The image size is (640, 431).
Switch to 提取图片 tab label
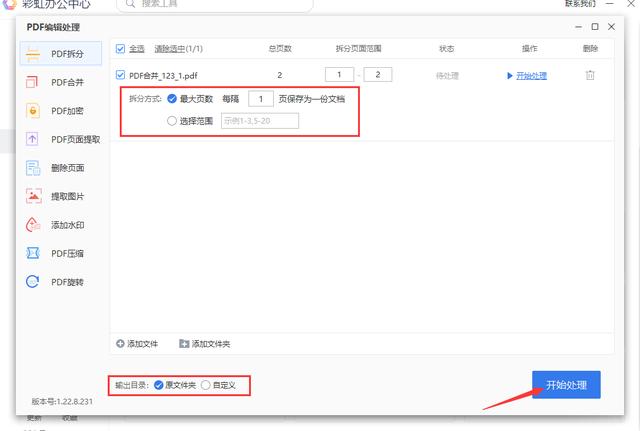point(67,197)
